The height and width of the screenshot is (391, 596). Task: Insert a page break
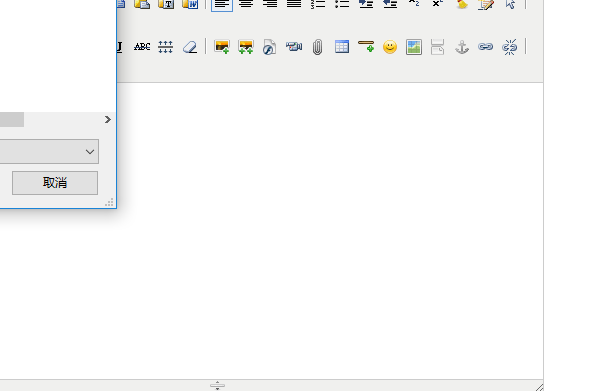[x=437, y=47]
